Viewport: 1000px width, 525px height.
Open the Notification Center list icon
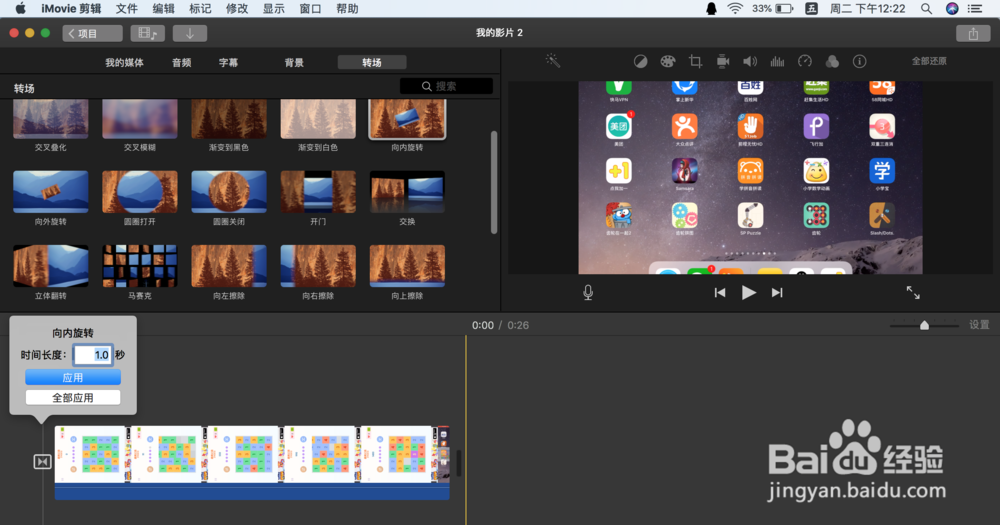tap(975, 8)
